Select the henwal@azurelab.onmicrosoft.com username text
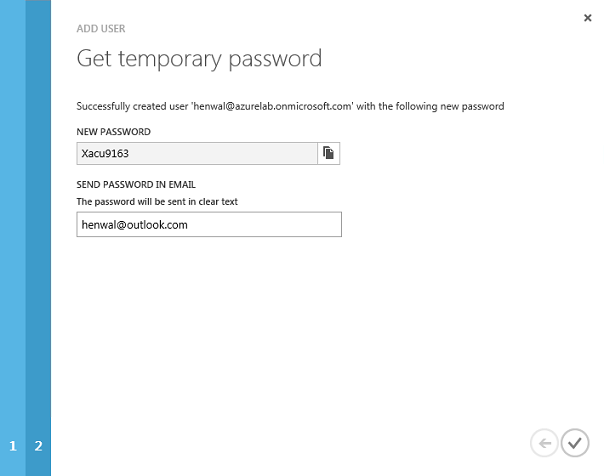Image resolution: width=604 pixels, height=476 pixels. [272, 106]
